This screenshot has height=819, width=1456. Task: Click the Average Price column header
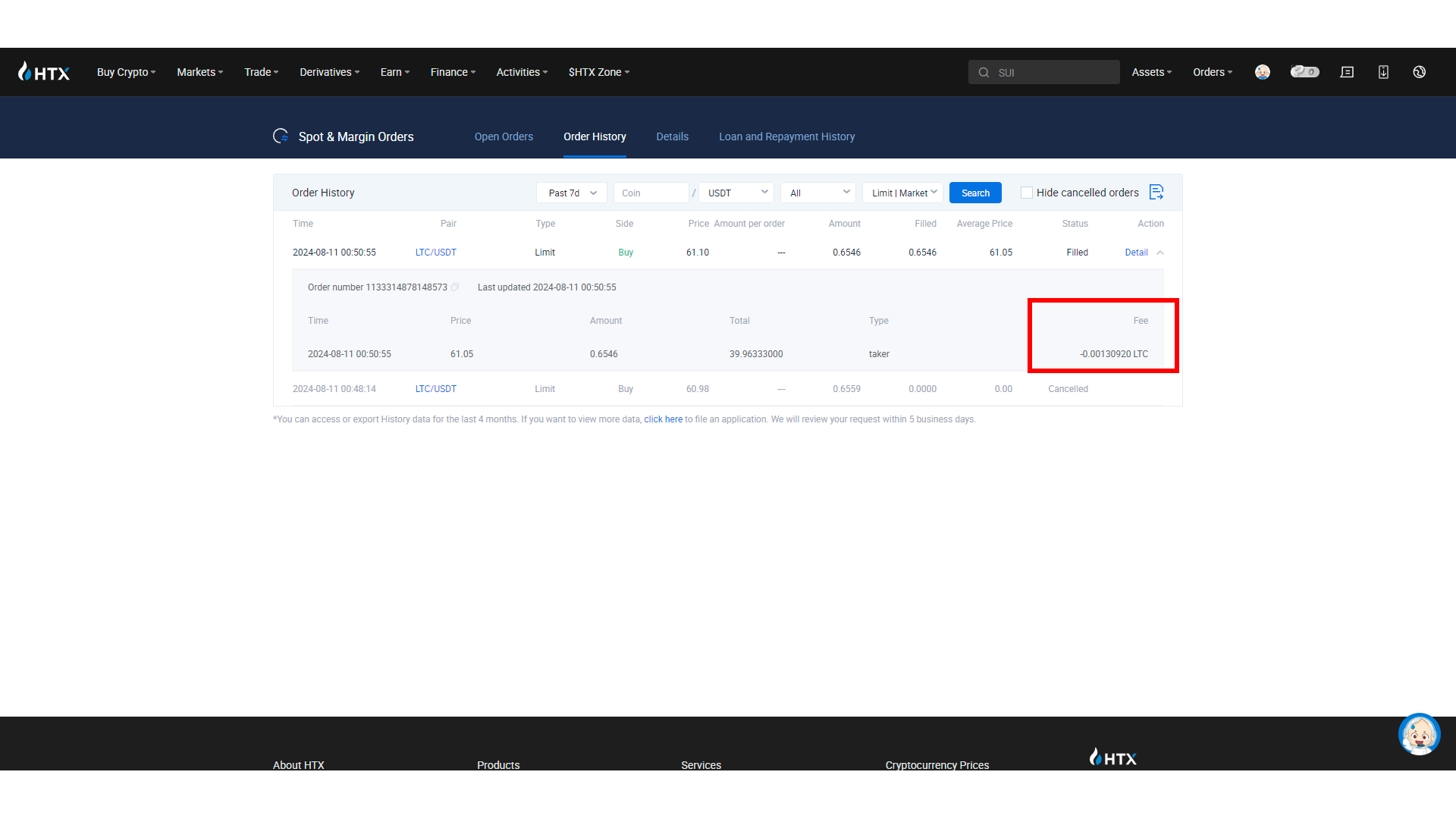(x=984, y=224)
